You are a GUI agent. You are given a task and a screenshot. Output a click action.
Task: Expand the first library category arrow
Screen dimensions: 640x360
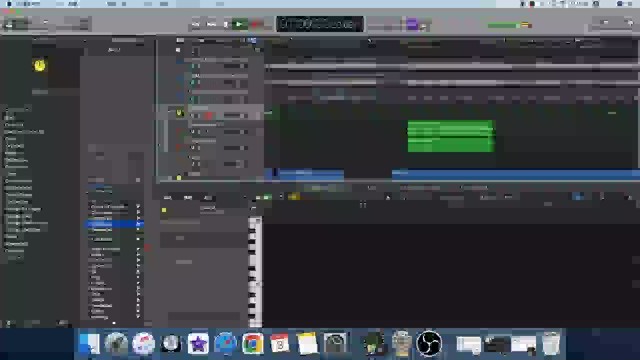tap(138, 207)
